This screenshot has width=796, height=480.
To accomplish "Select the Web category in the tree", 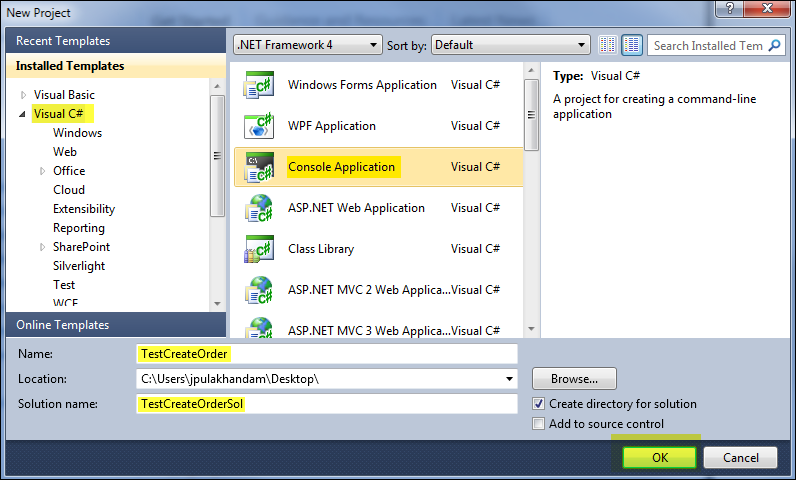I will pyautogui.click(x=64, y=152).
